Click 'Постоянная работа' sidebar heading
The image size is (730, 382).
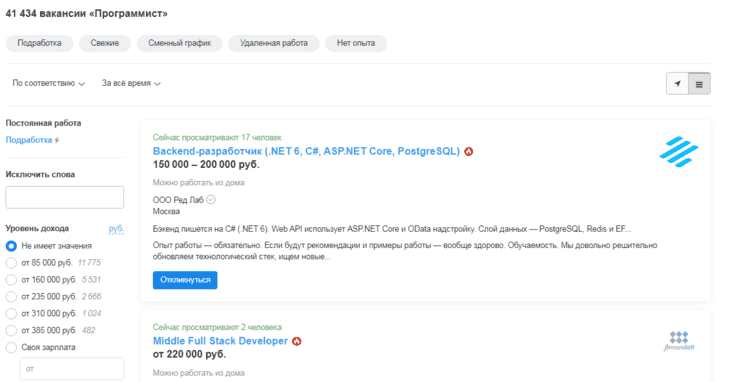point(43,123)
